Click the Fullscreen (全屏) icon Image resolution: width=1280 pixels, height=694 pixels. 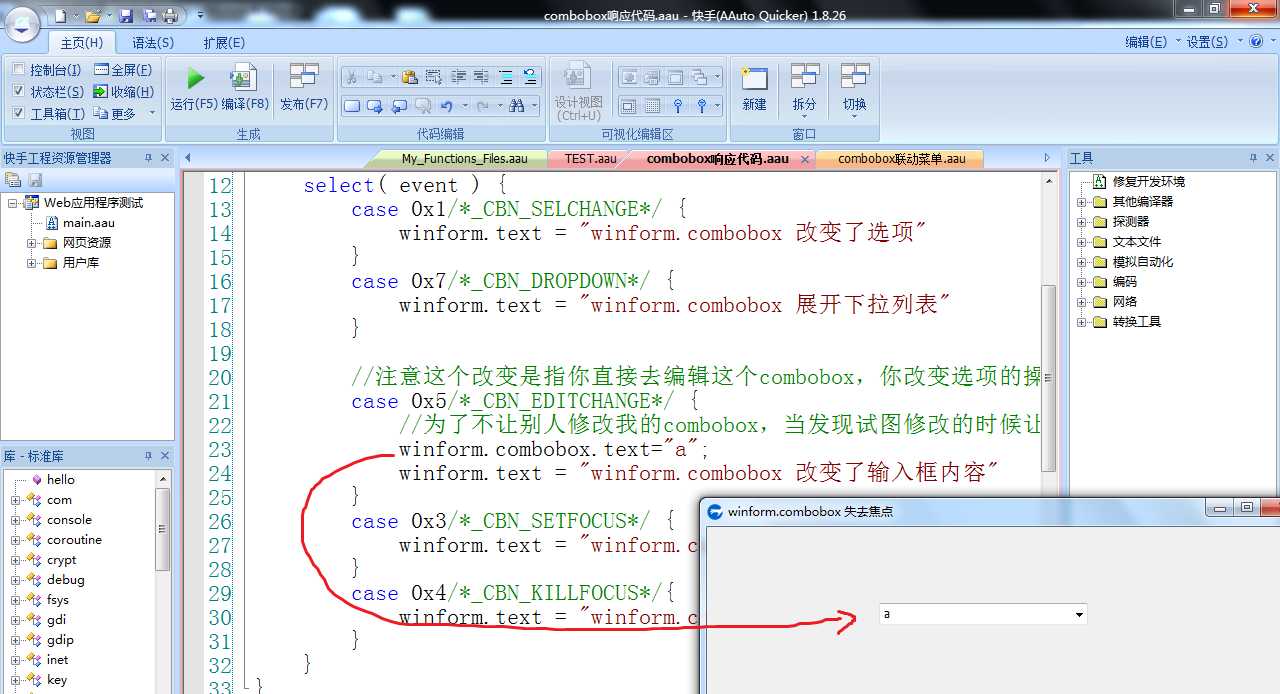[102, 70]
